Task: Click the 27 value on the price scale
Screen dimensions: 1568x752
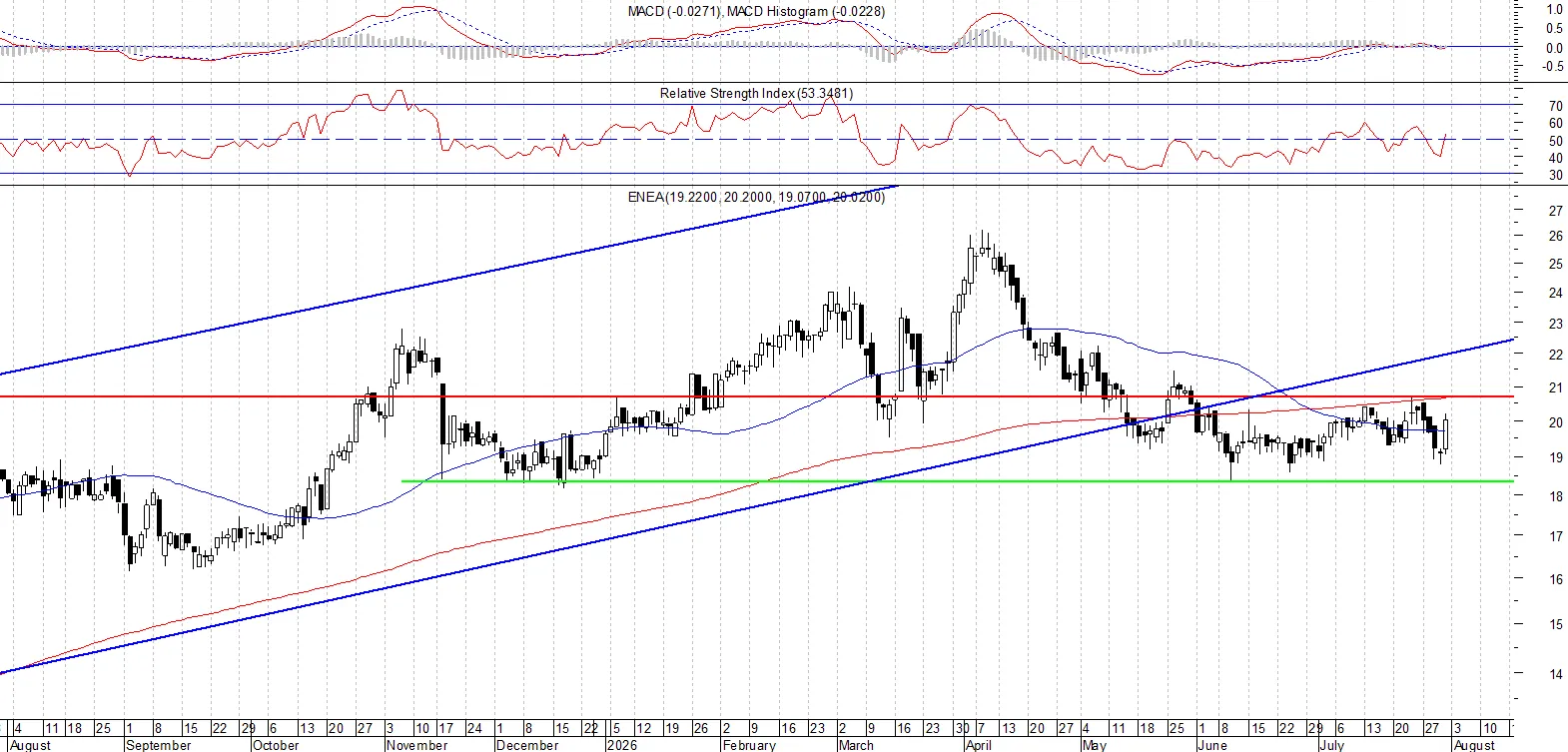Action: coord(1556,211)
